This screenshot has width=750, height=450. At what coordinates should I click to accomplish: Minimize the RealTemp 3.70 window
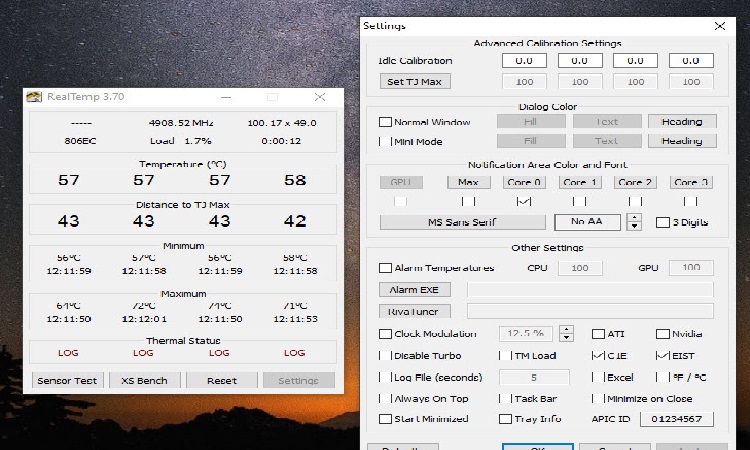226,97
